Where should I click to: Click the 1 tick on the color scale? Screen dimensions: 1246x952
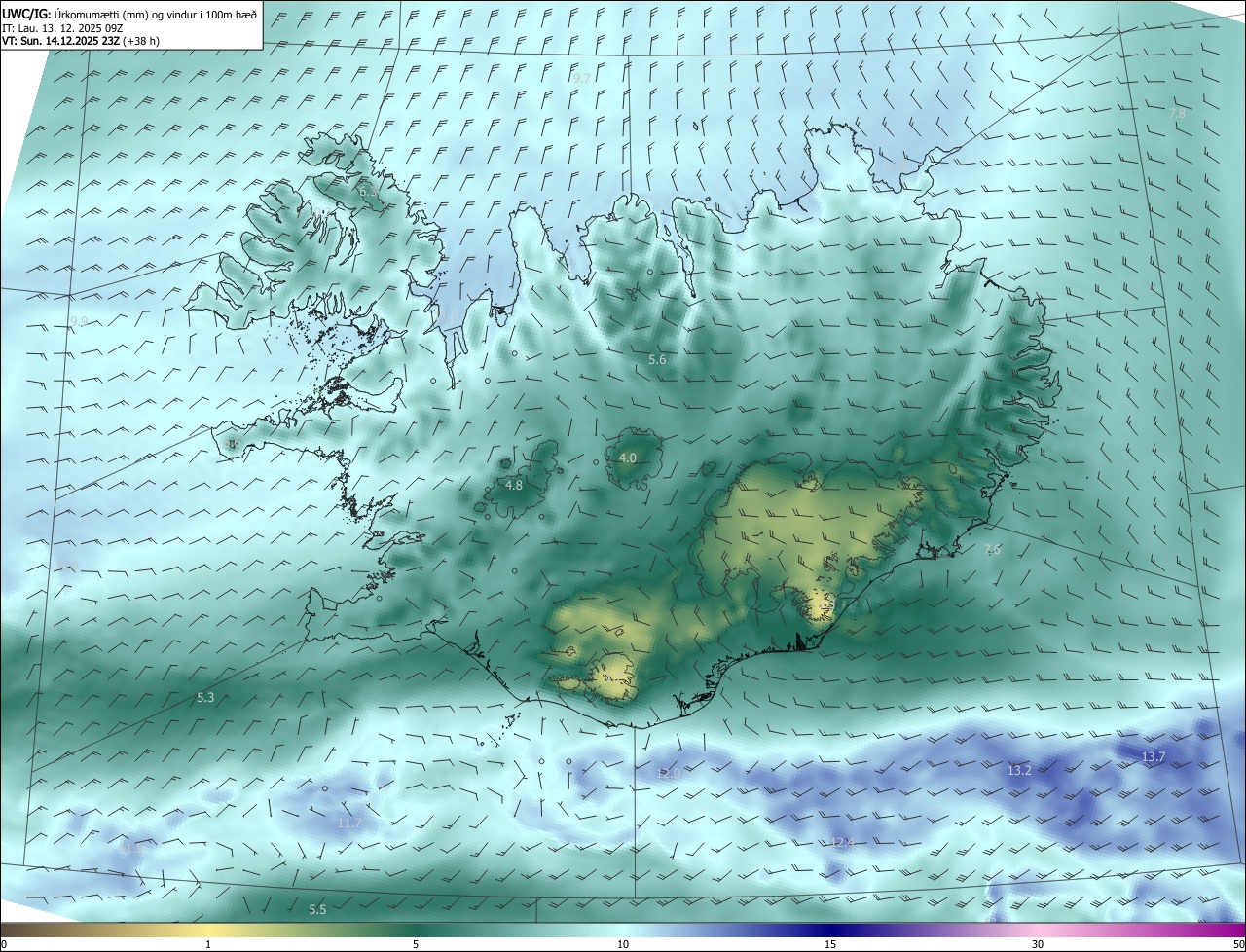tap(208, 944)
